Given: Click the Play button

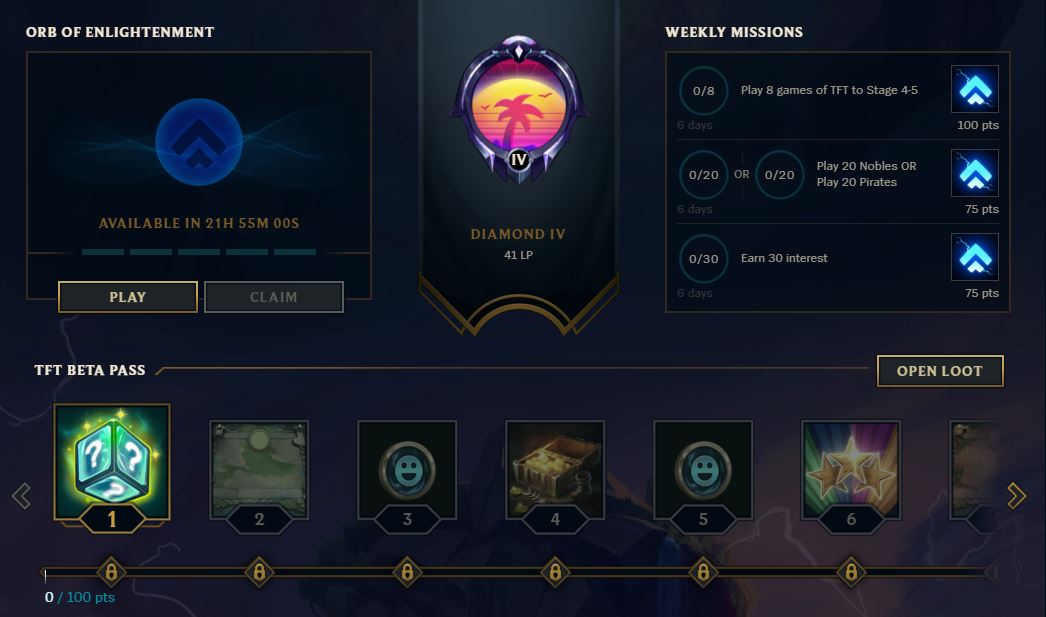Looking at the screenshot, I should 128,297.
